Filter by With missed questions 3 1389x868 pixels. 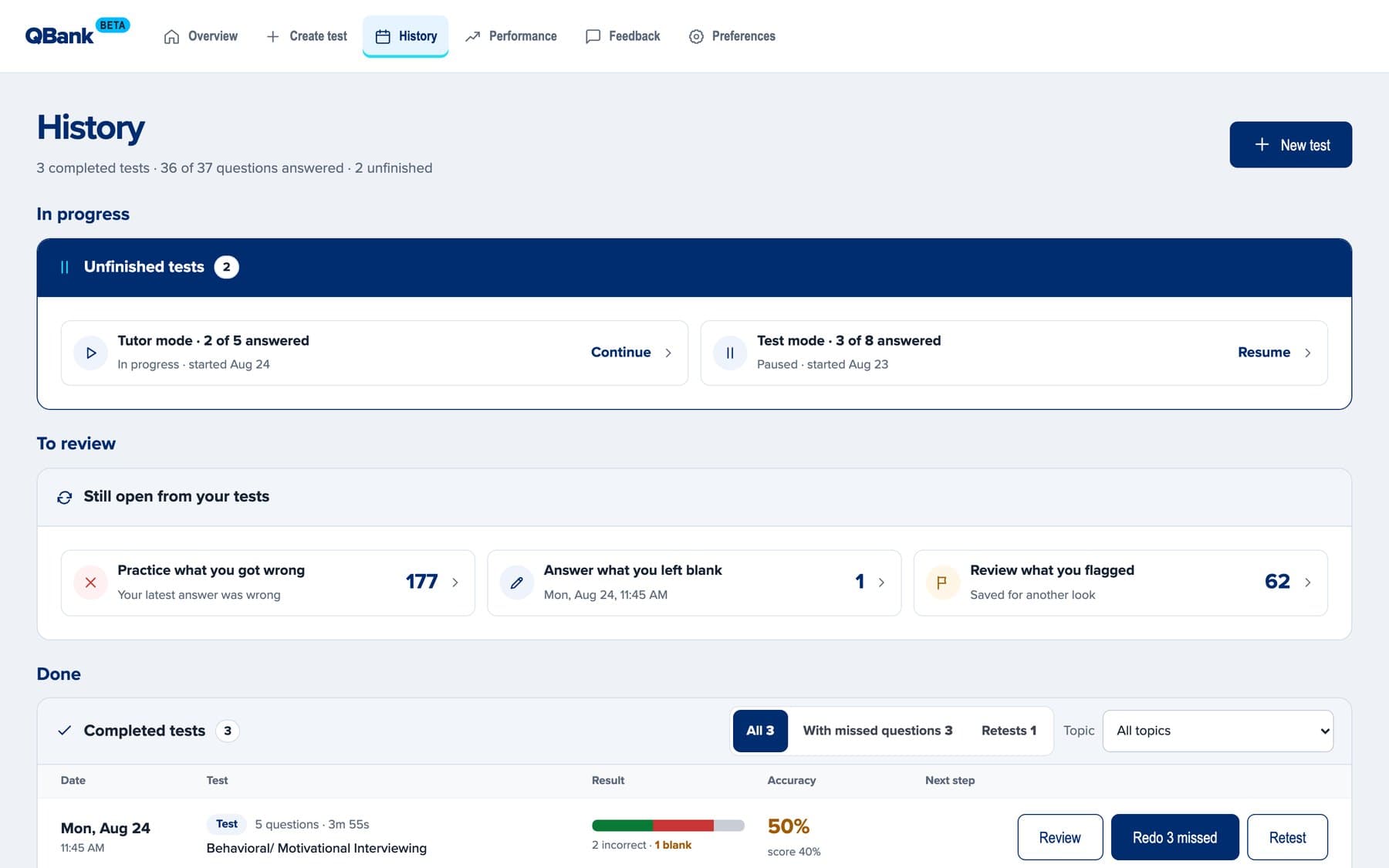click(x=877, y=731)
